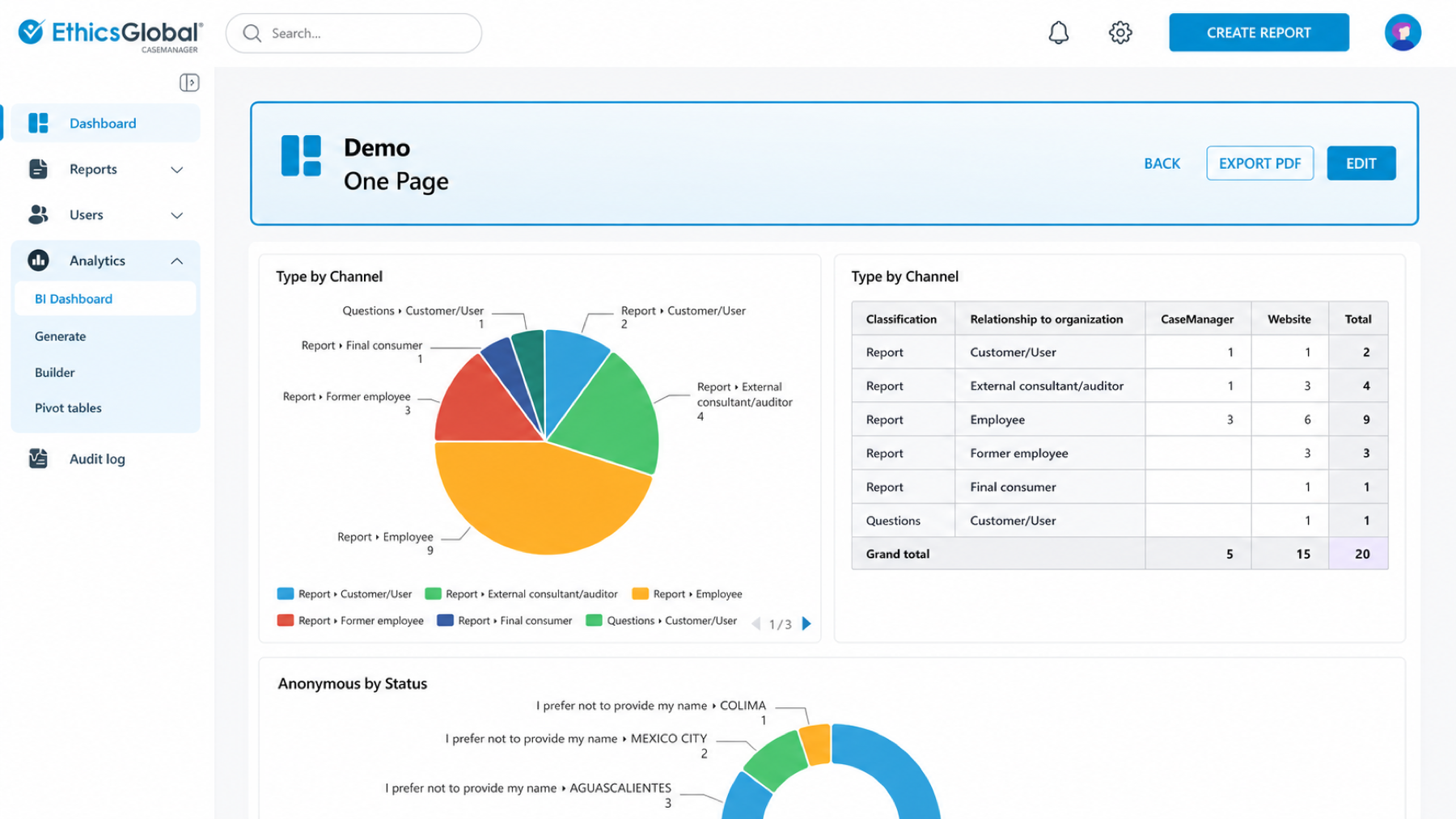1456x819 pixels.
Task: Expand the Users menu chevron
Action: coord(177,215)
